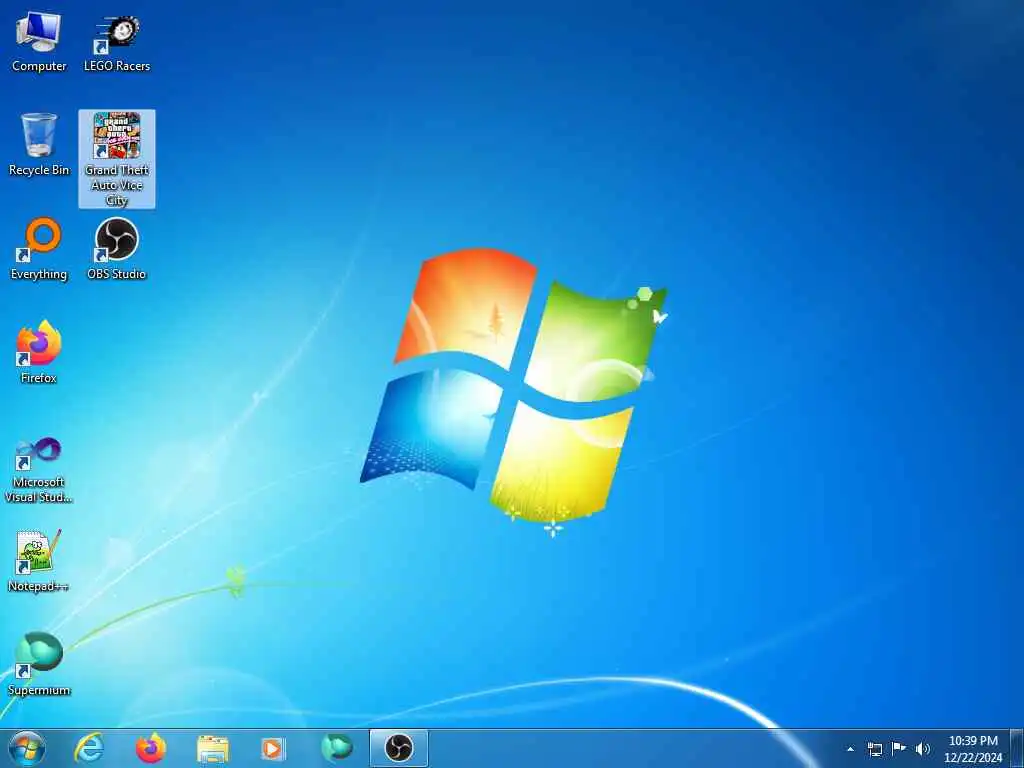This screenshot has height=768, width=1024.
Task: Open the network status tray icon
Action: [874, 749]
